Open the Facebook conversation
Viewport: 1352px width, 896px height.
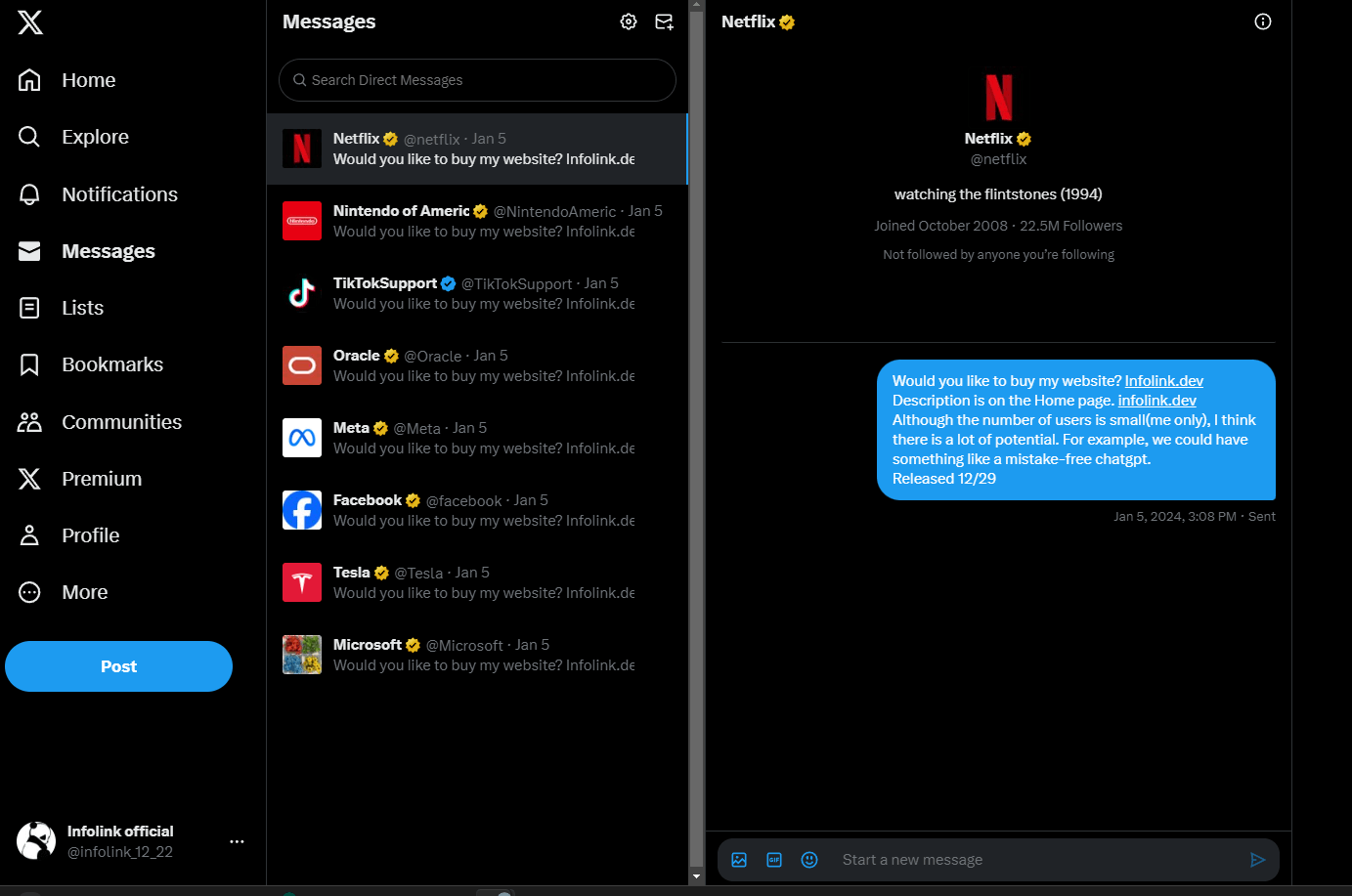(x=477, y=510)
